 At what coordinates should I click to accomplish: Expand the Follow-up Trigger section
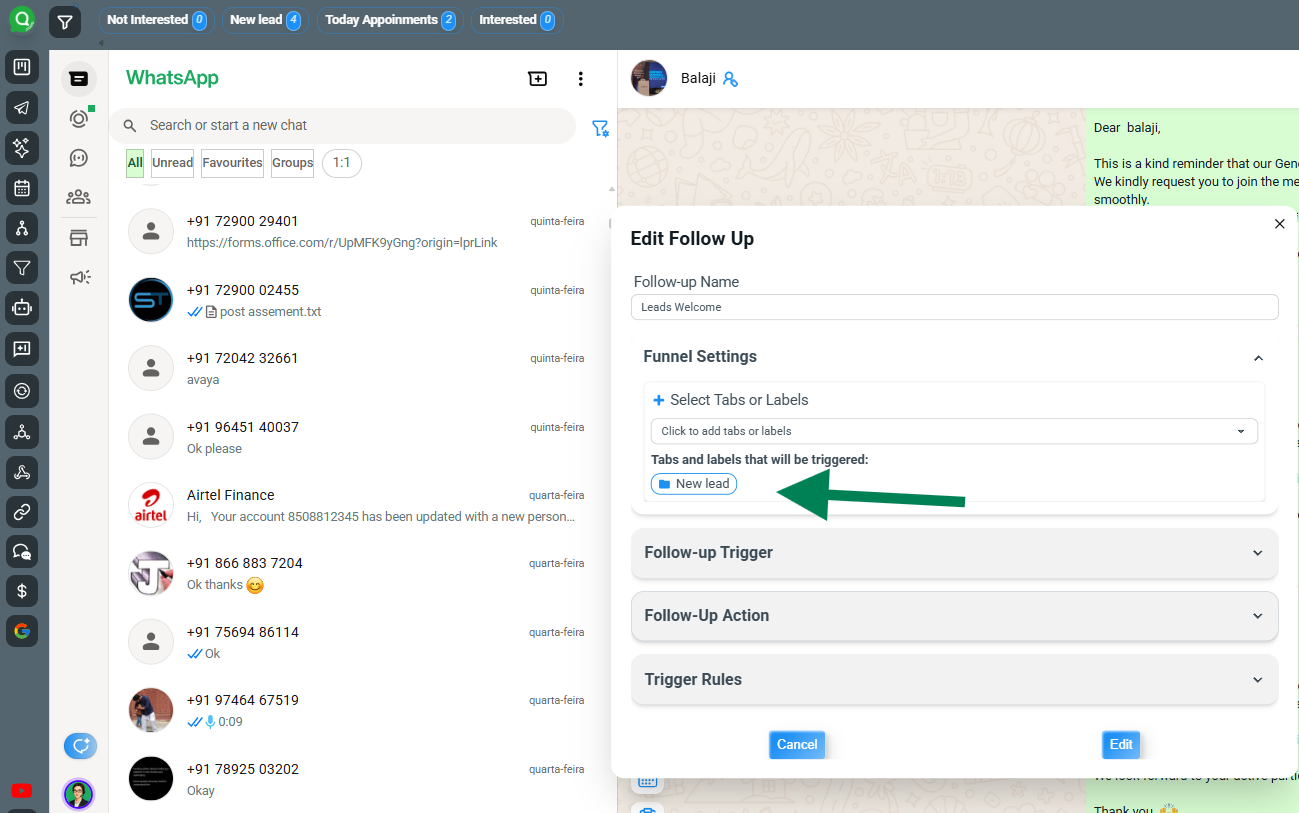(954, 553)
